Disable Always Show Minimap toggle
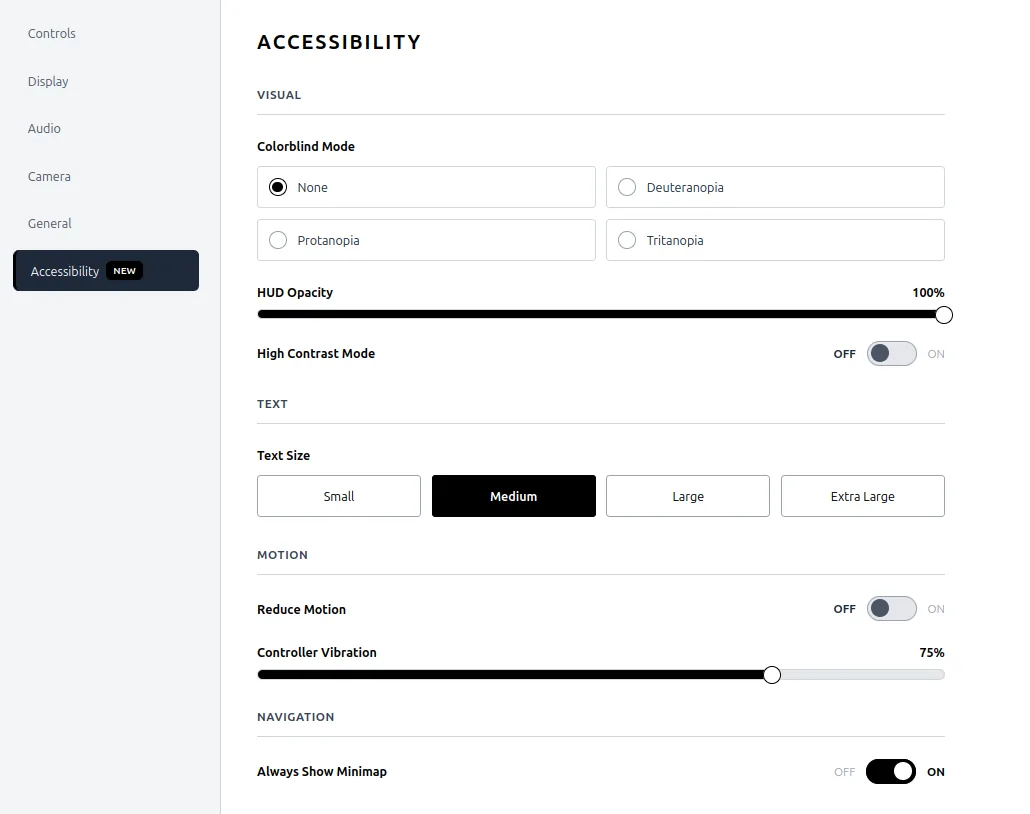The height and width of the screenshot is (814, 1030). 891,772
